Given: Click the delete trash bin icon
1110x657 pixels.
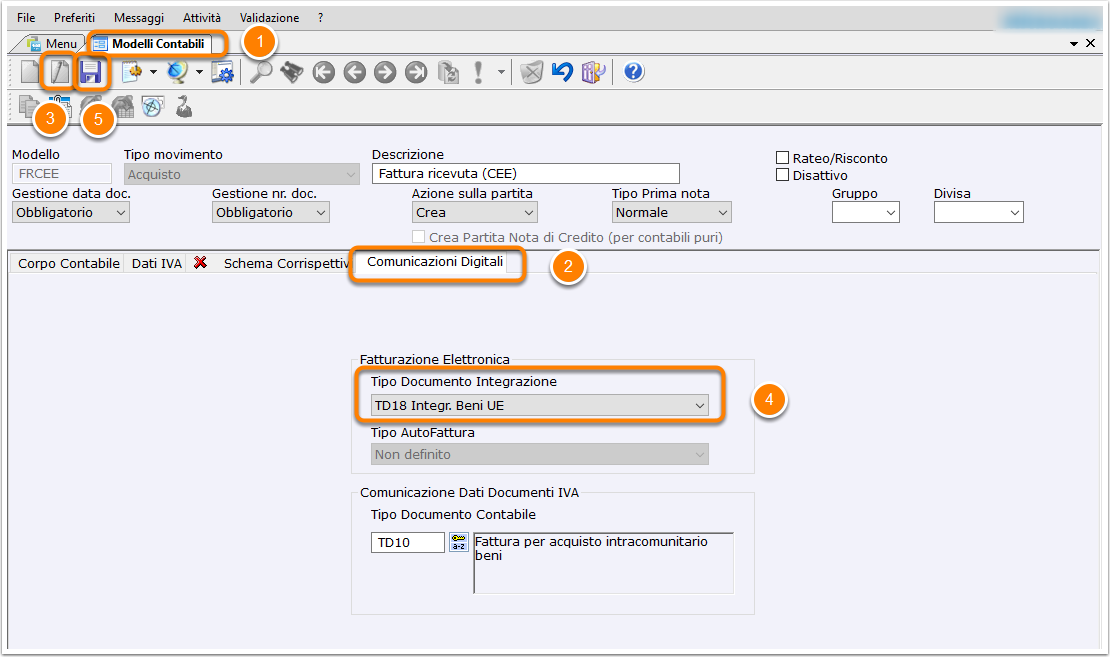Looking at the screenshot, I should [x=532, y=72].
